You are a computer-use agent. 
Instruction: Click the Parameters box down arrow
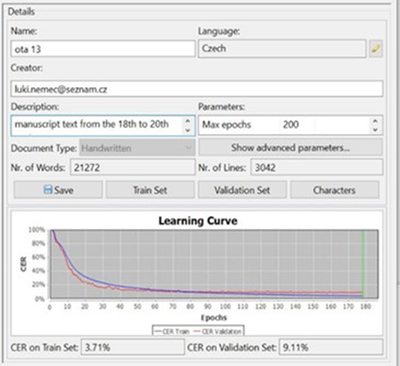(375, 130)
